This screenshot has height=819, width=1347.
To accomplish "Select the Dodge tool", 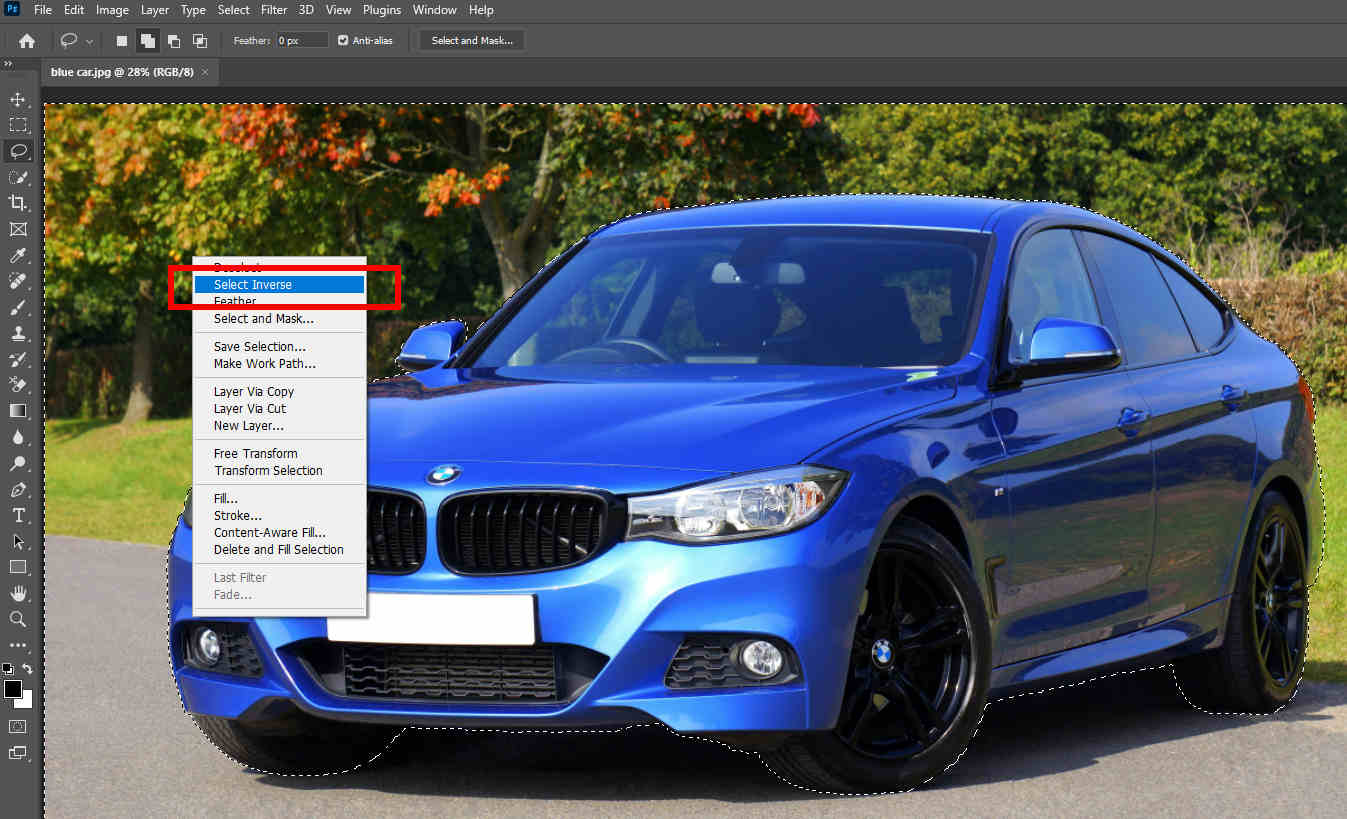I will pyautogui.click(x=18, y=463).
